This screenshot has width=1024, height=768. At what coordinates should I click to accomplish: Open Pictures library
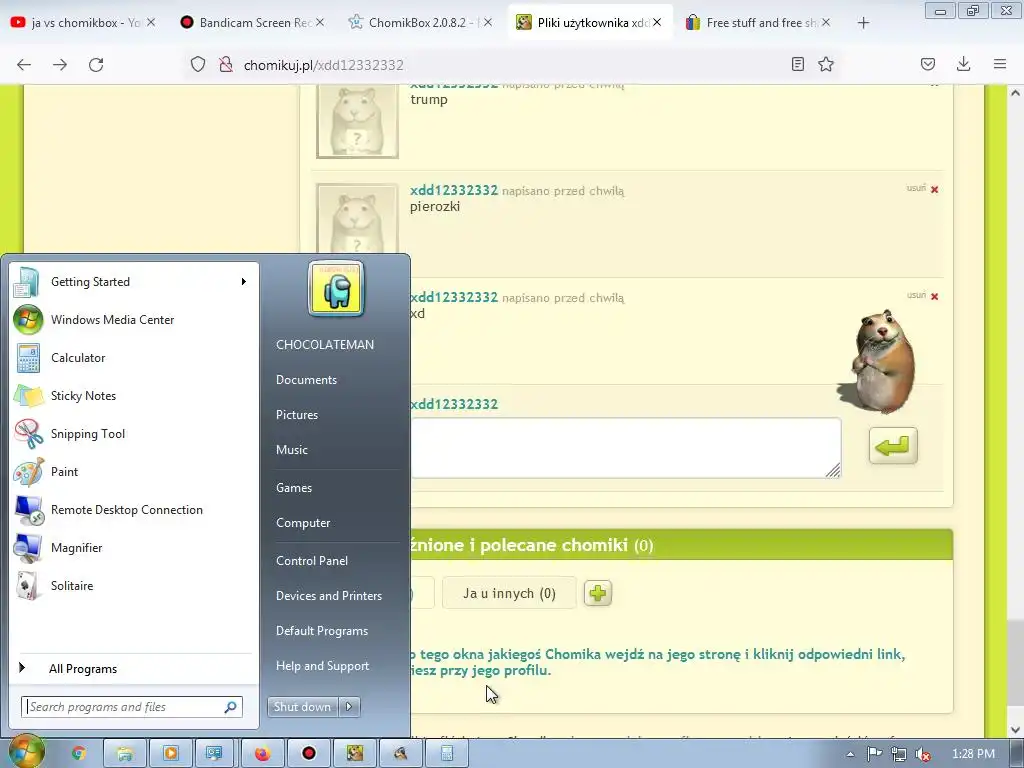tap(297, 415)
